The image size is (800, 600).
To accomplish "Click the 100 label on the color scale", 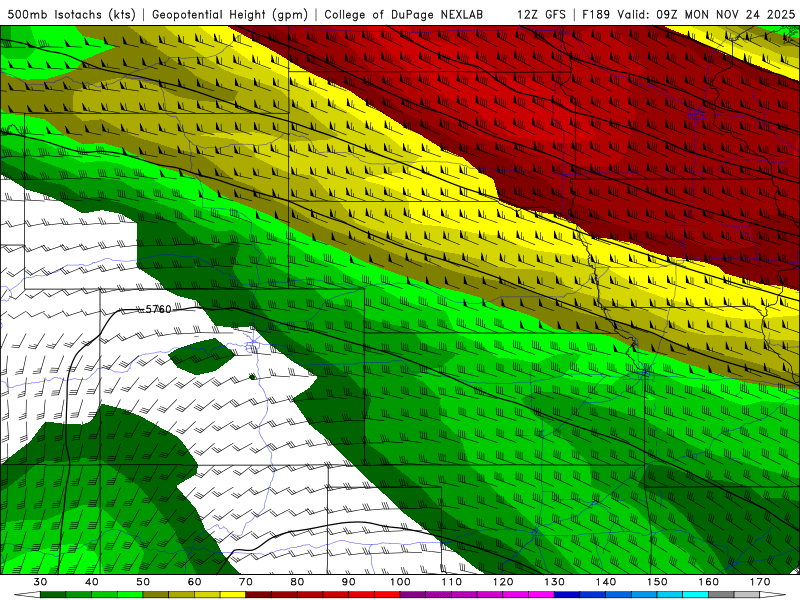I will [x=400, y=582].
